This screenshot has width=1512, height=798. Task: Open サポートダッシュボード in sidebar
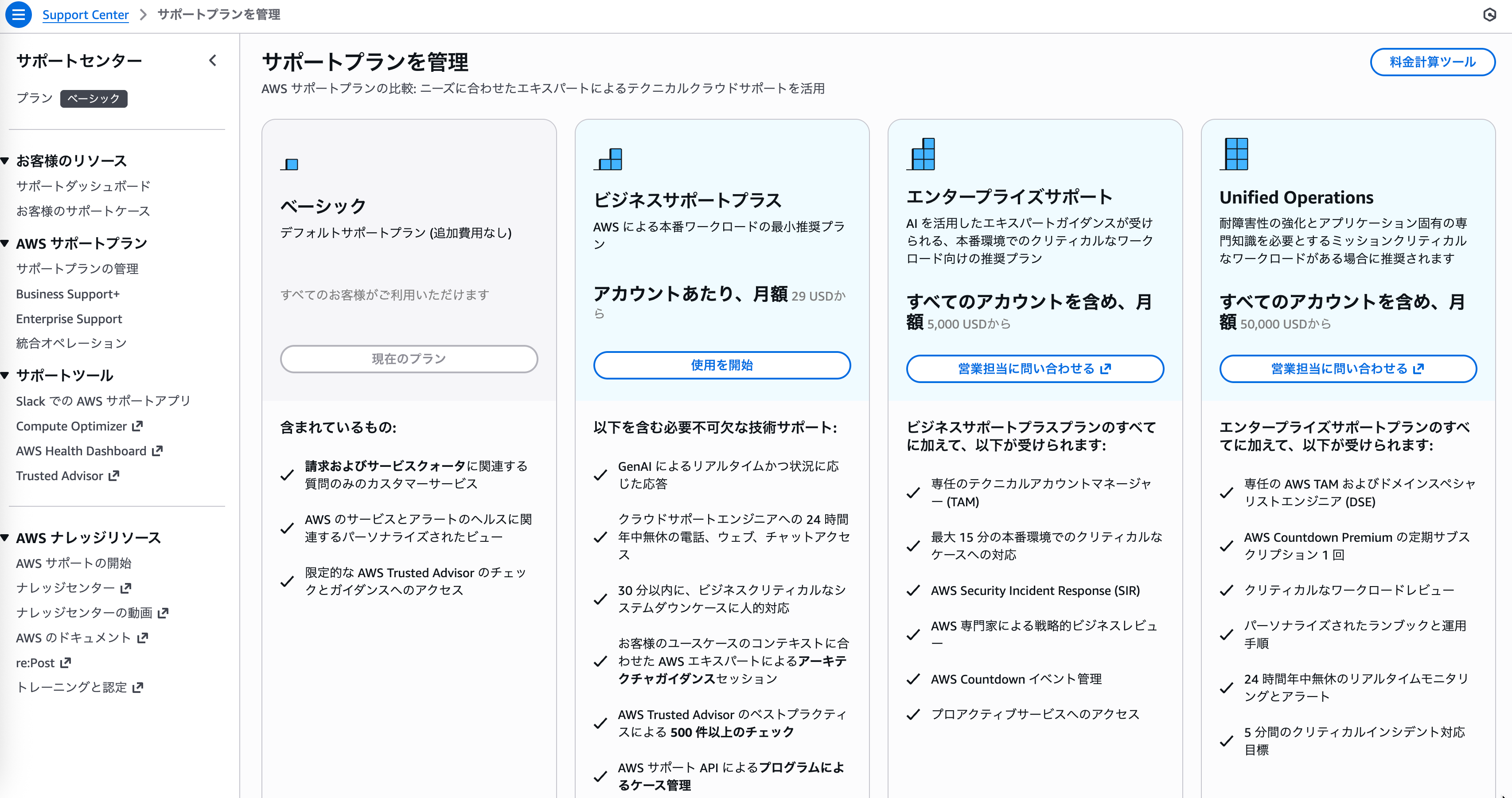point(83,186)
